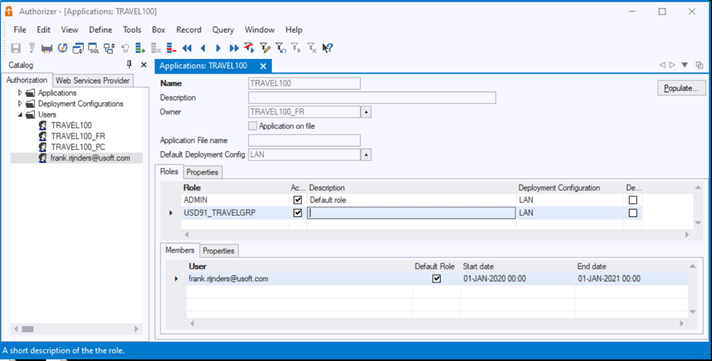Click the SQL window toolbar icon
The width and height of the screenshot is (712, 361).
(94, 48)
